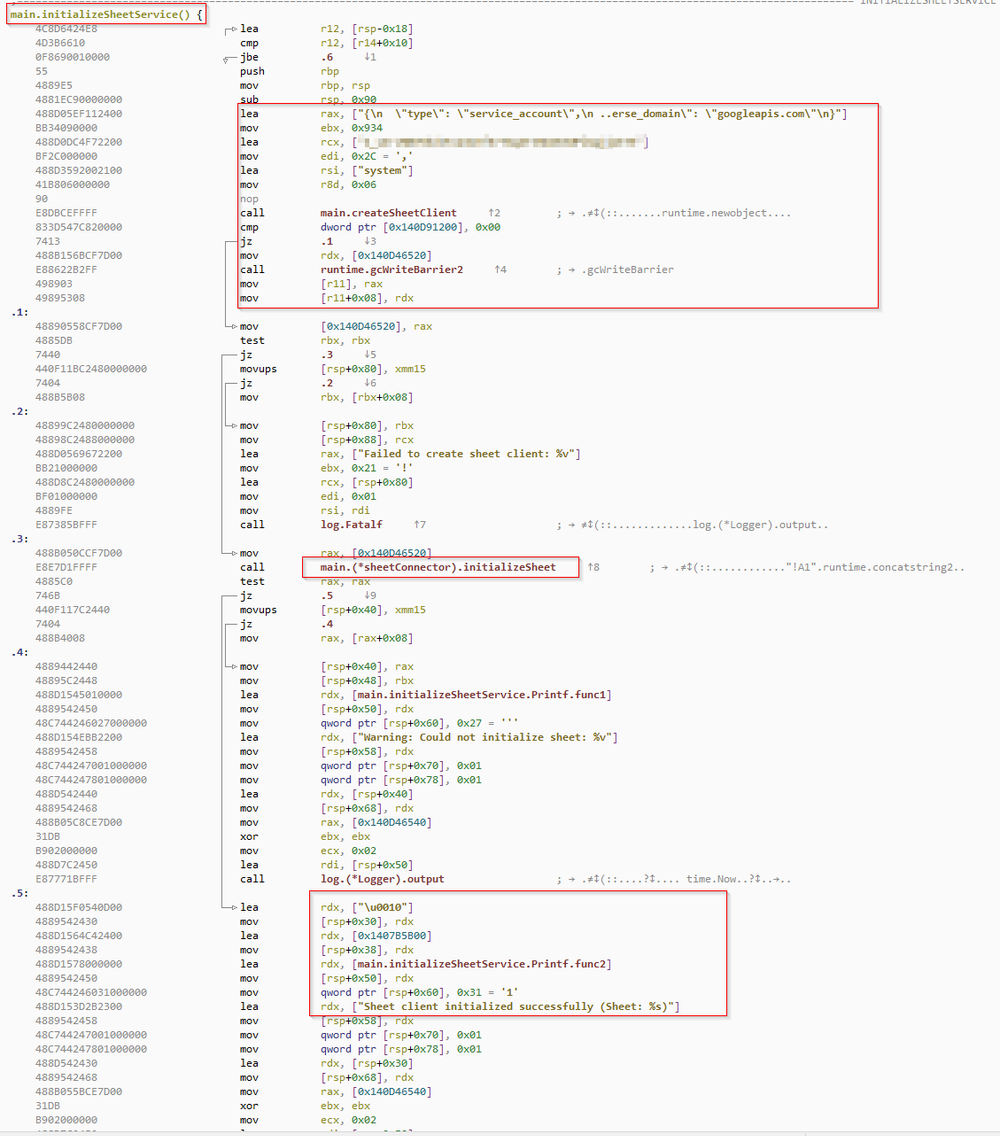1000x1136 pixels.
Task: Click the sub mnemonic
Action: pyautogui.click(x=249, y=100)
